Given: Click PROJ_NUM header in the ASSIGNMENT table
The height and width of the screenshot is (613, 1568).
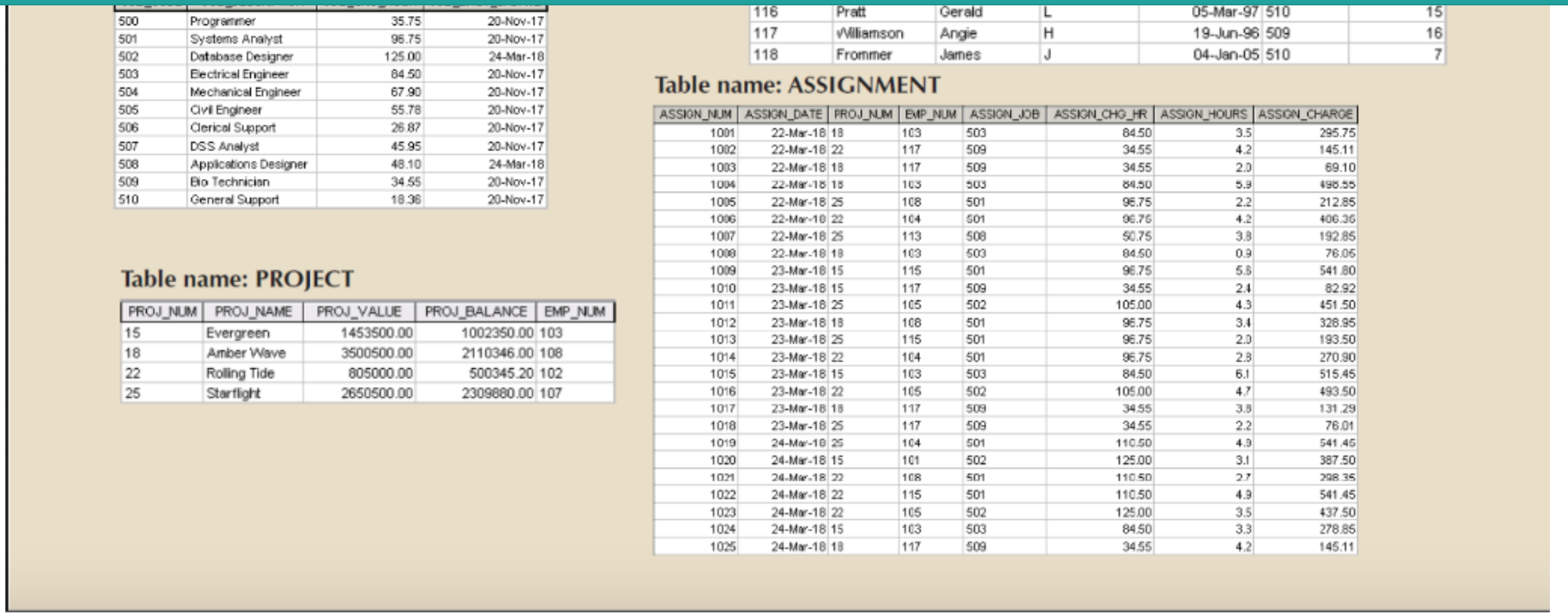Looking at the screenshot, I should [863, 115].
